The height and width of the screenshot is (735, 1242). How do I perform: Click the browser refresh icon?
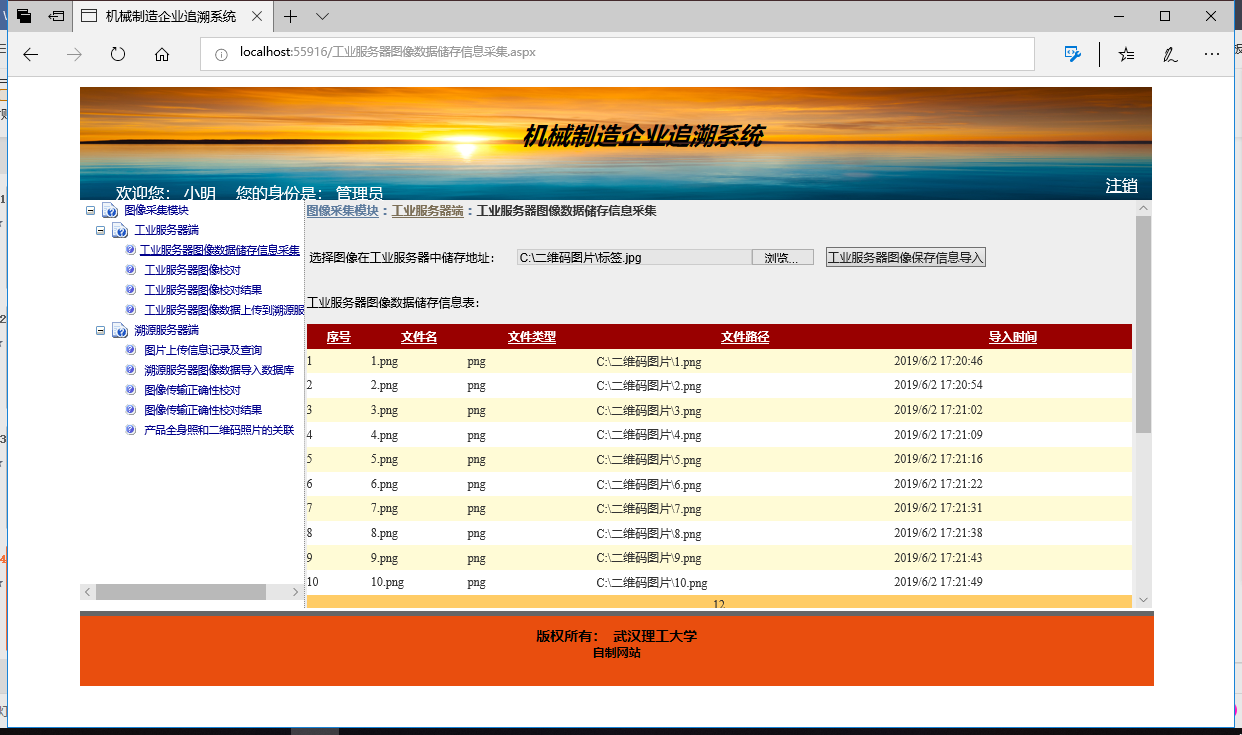coord(118,55)
